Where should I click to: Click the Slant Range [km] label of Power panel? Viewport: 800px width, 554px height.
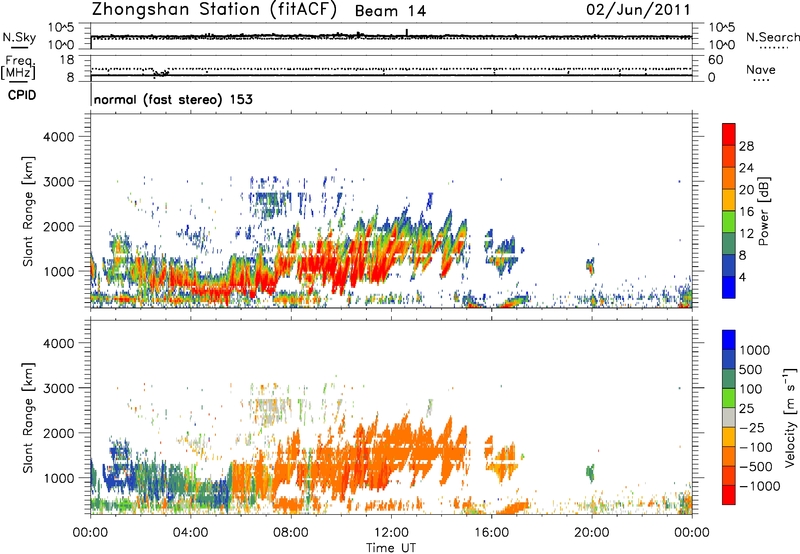[x=28, y=211]
